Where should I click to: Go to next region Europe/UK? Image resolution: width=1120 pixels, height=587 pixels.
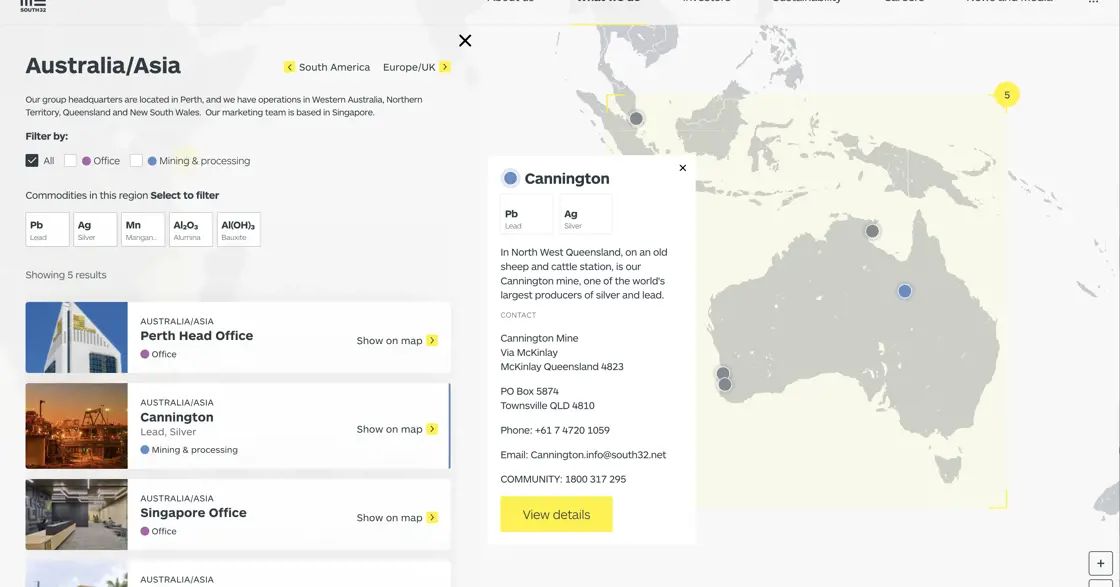click(x=416, y=67)
